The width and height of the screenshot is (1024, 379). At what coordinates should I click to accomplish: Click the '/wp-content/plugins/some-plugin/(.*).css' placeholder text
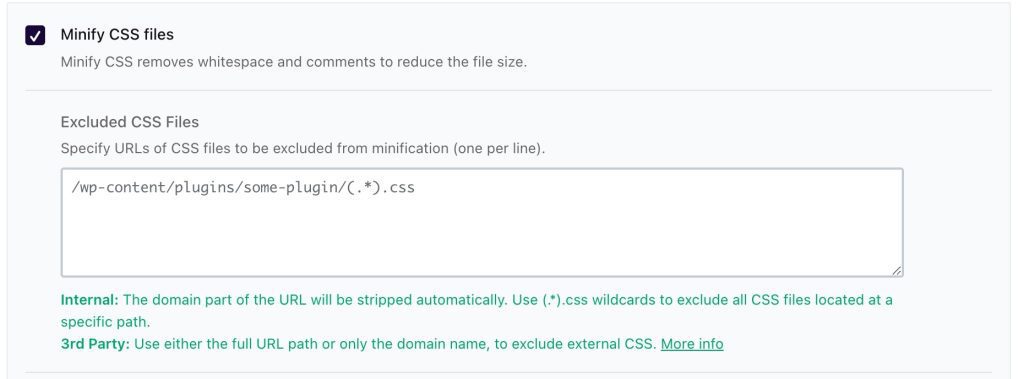(x=244, y=188)
